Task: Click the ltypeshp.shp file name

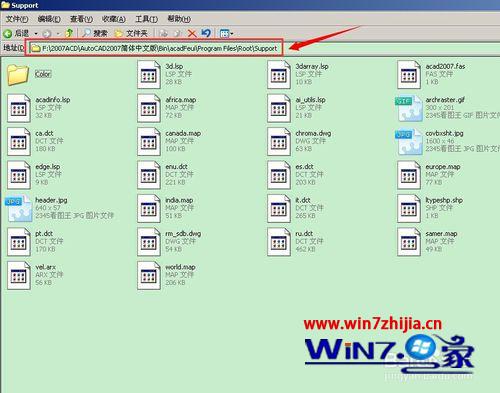Action: coord(444,200)
